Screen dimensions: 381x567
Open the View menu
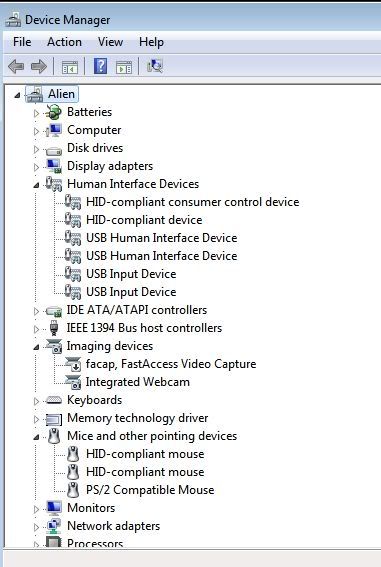click(x=110, y=42)
